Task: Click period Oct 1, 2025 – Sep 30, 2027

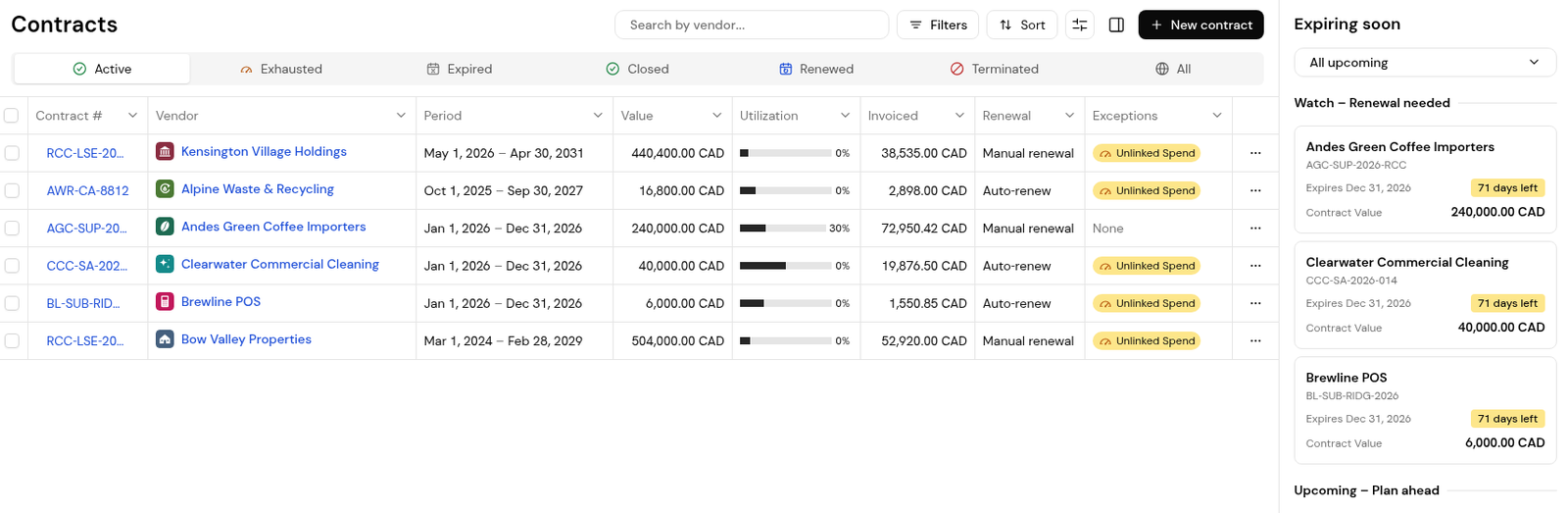Action: 503,190
